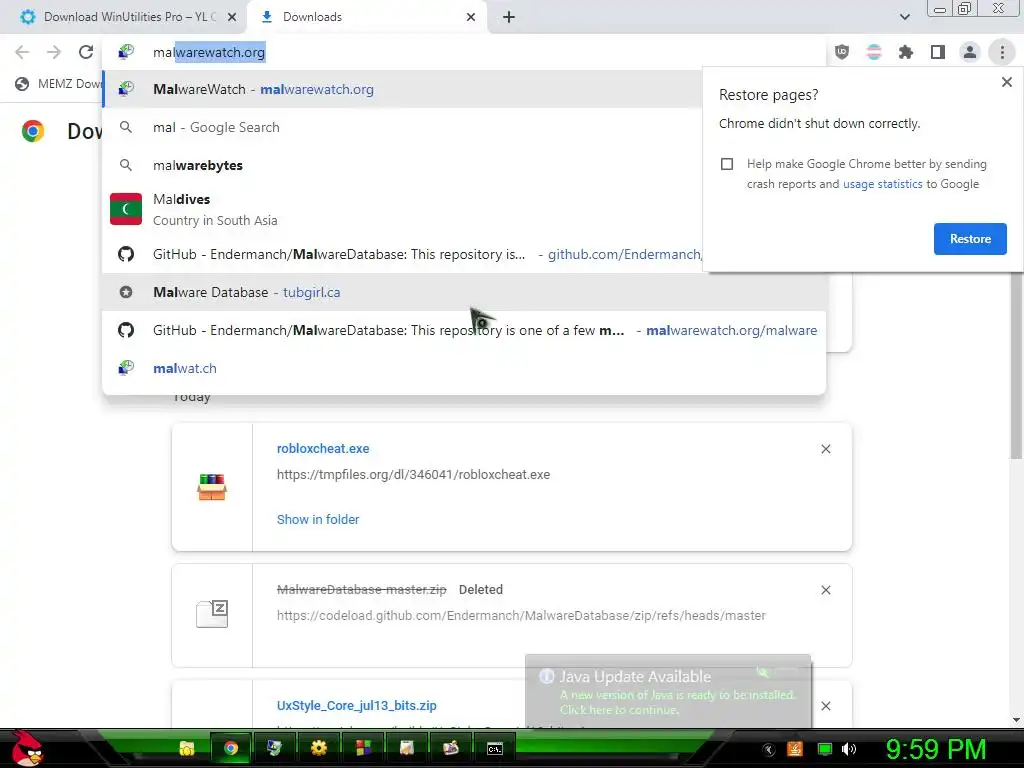This screenshot has height=768, width=1024.
Task: Select the Malware Database tubgirl.ca suggestion
Action: [x=464, y=292]
